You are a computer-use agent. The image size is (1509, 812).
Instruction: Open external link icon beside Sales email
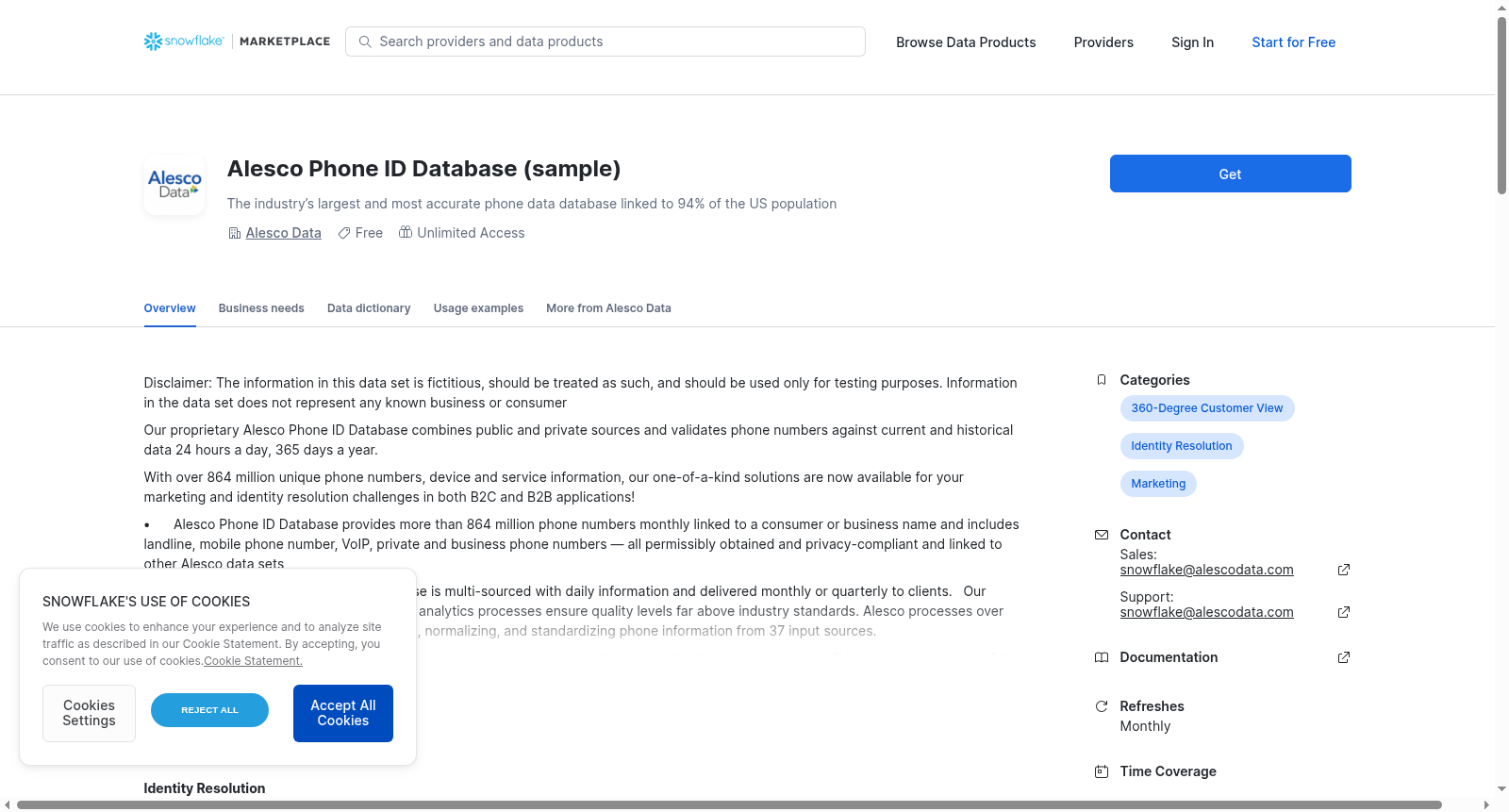coord(1344,570)
